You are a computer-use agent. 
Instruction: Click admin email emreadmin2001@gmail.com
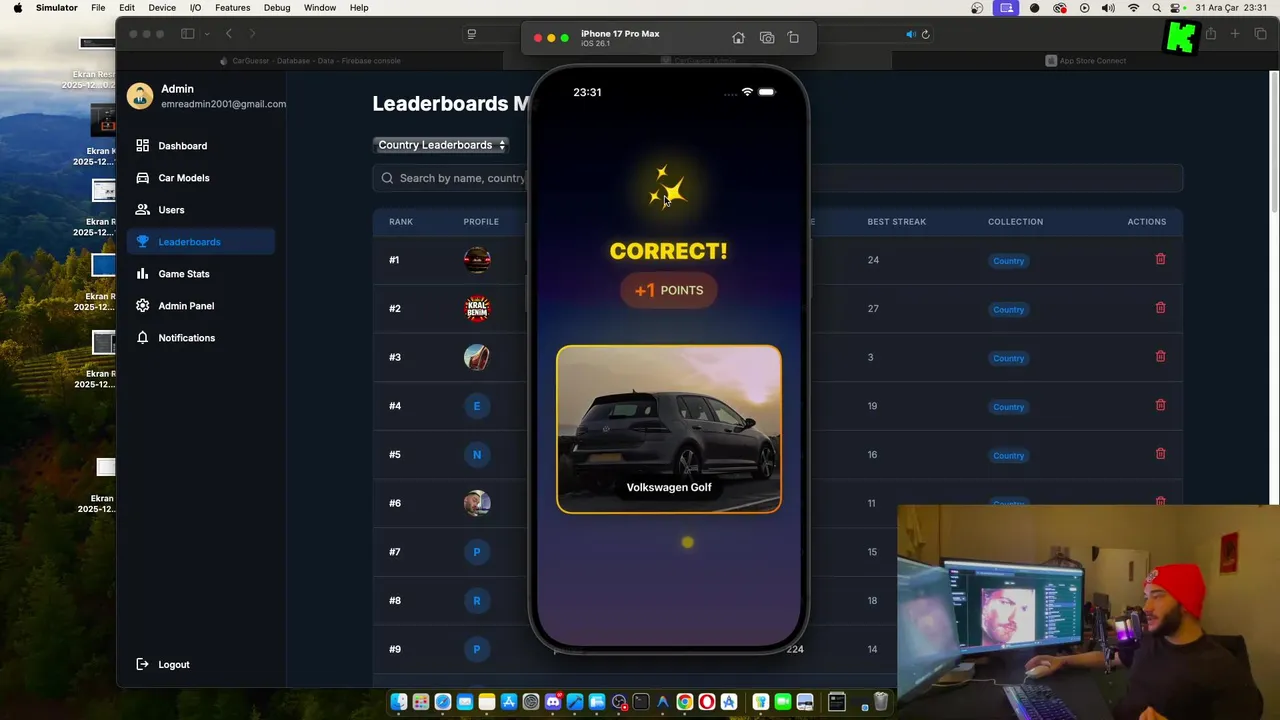pyautogui.click(x=224, y=104)
